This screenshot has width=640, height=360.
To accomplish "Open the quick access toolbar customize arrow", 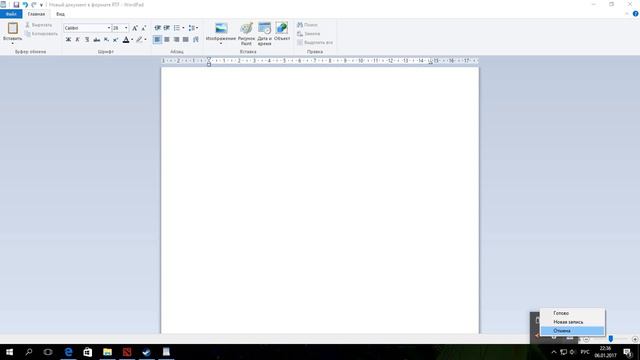I will point(41,5).
